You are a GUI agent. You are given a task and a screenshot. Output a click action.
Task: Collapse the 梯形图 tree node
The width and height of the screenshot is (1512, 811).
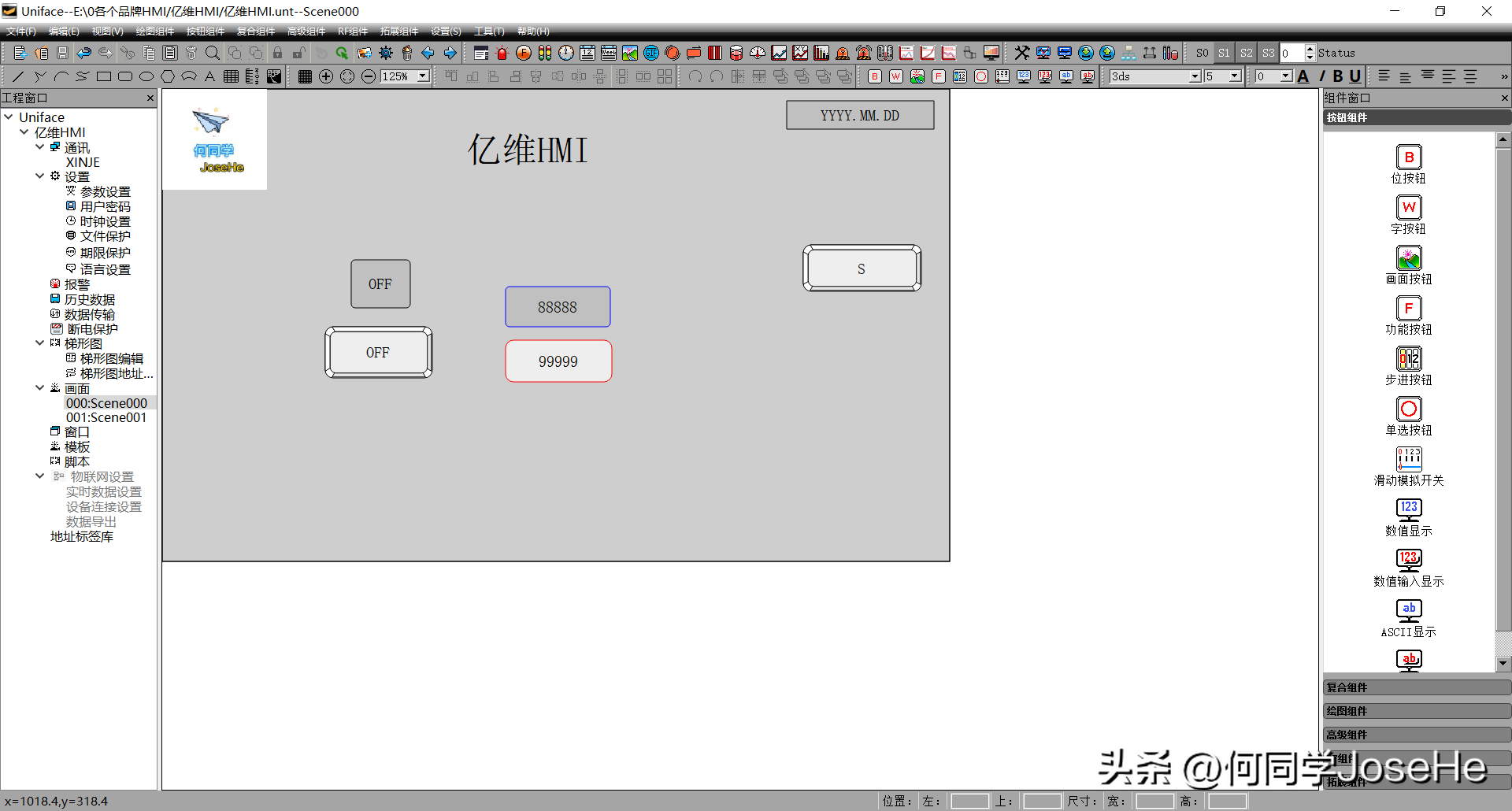click(39, 343)
